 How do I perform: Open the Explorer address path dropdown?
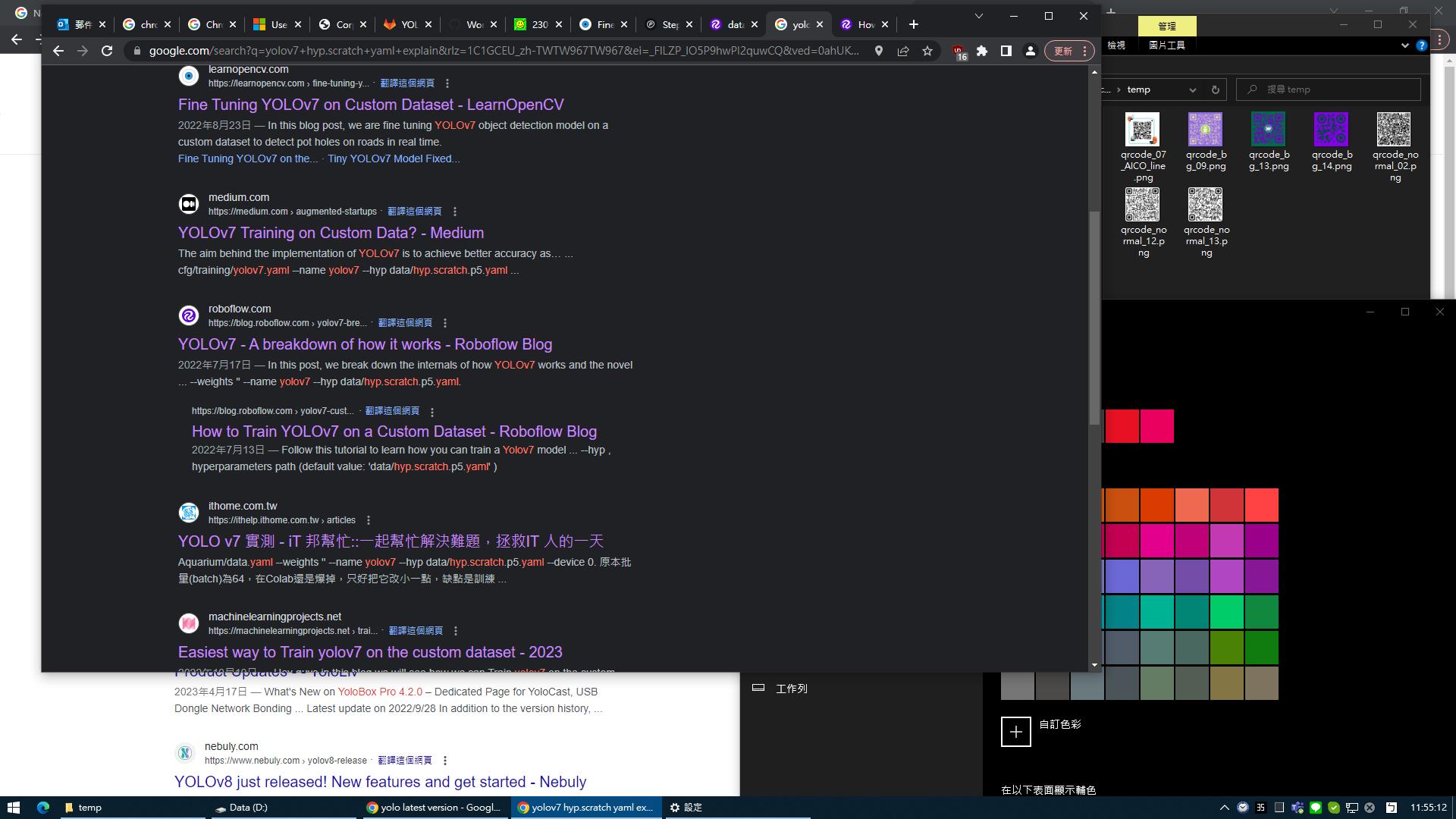pyautogui.click(x=1193, y=89)
